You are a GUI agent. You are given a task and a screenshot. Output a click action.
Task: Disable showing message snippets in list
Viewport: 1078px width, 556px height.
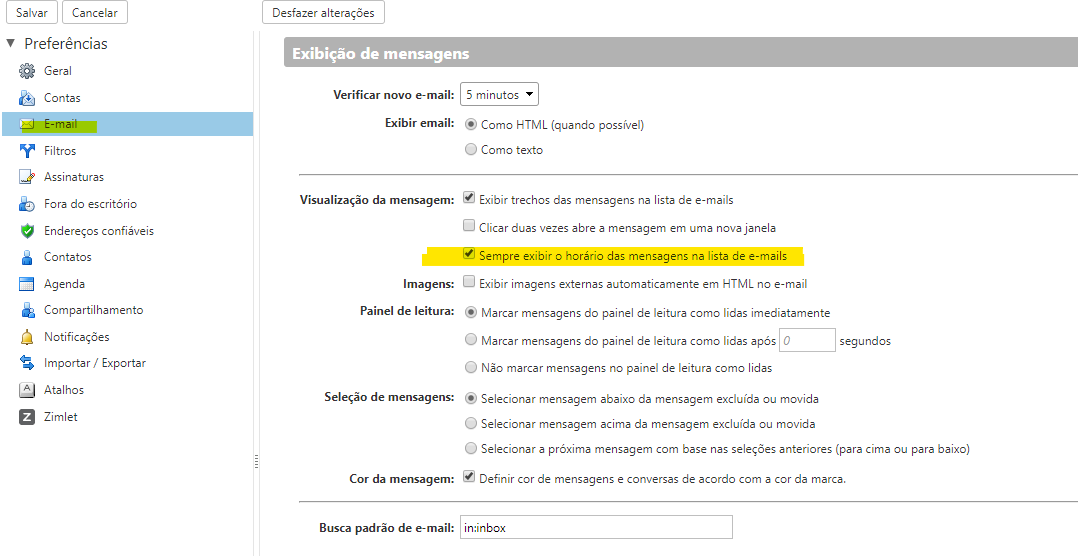click(469, 199)
